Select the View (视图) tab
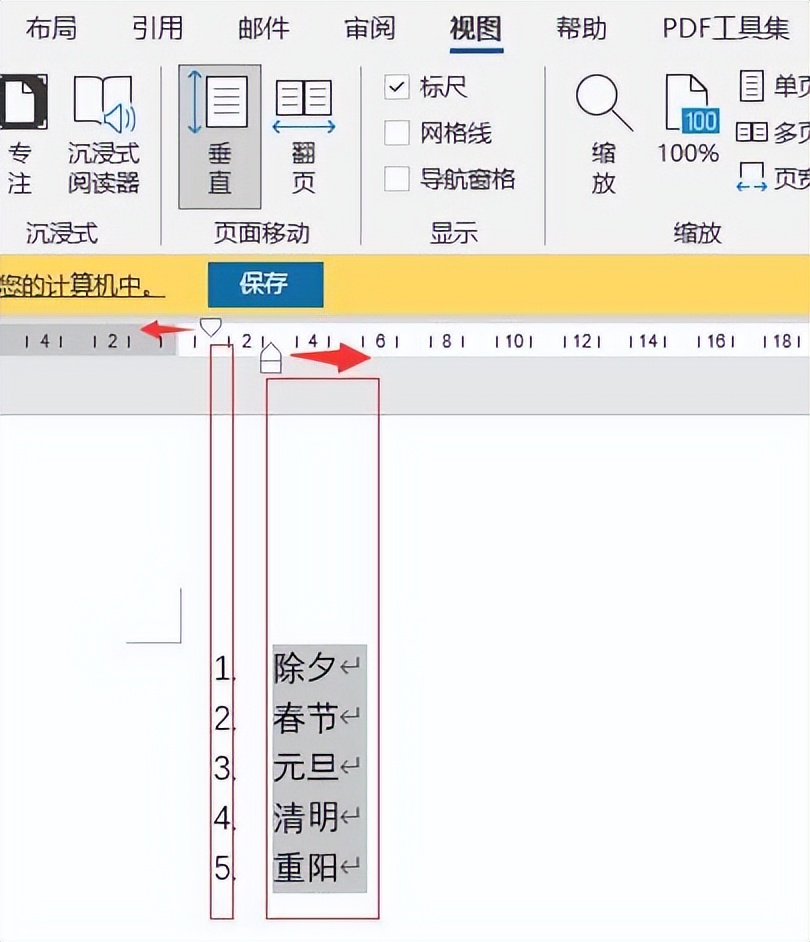 (x=476, y=28)
